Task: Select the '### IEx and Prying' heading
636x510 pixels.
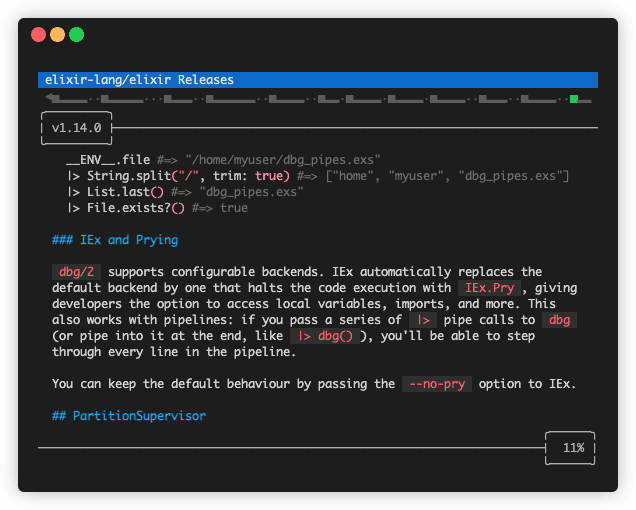Action: pos(115,240)
